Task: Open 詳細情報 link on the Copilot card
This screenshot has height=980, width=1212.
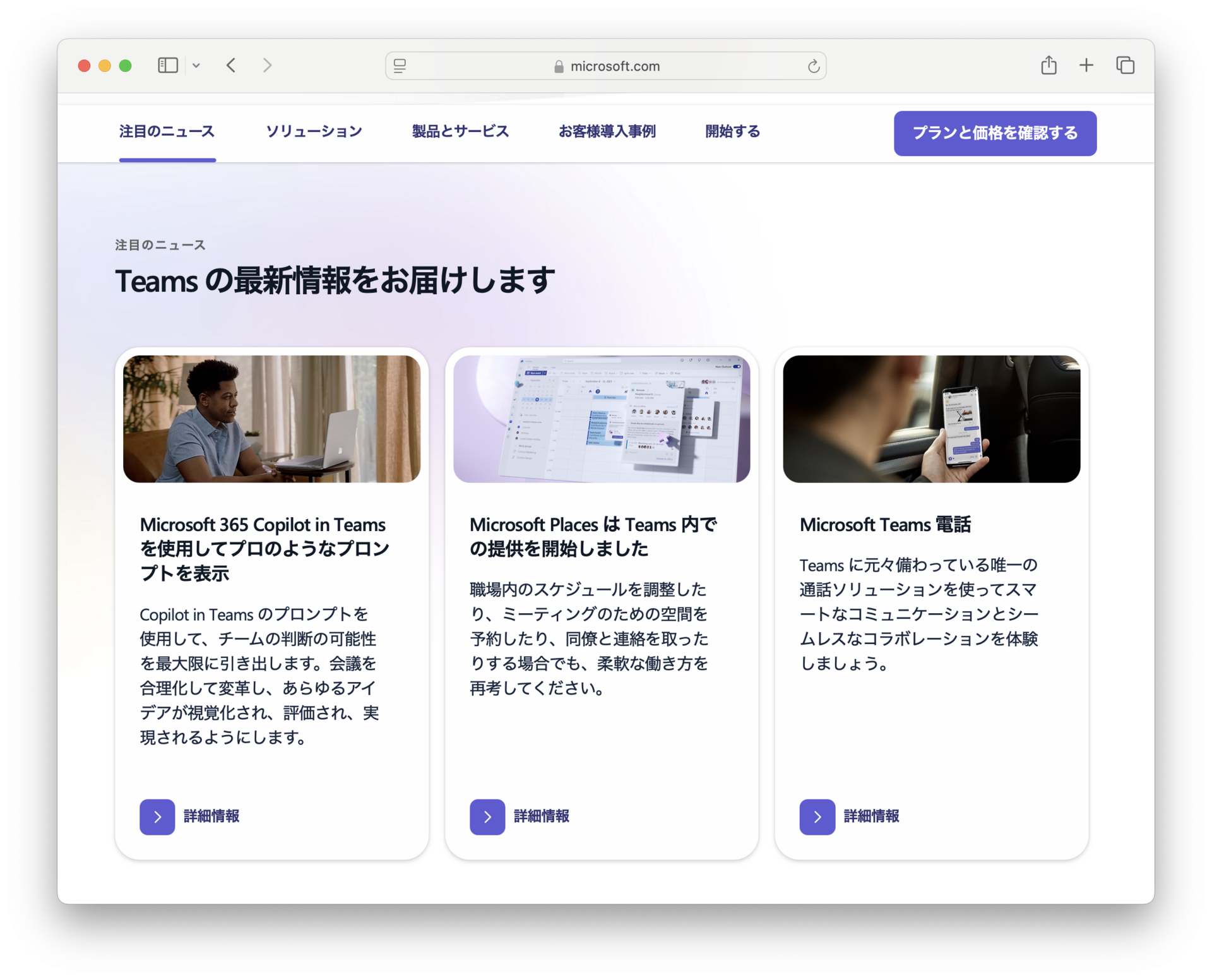Action: point(211,816)
